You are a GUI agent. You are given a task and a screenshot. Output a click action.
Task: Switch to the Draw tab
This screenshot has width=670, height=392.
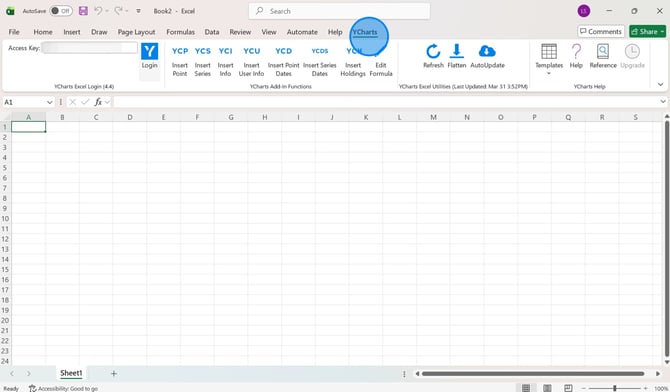tap(99, 32)
